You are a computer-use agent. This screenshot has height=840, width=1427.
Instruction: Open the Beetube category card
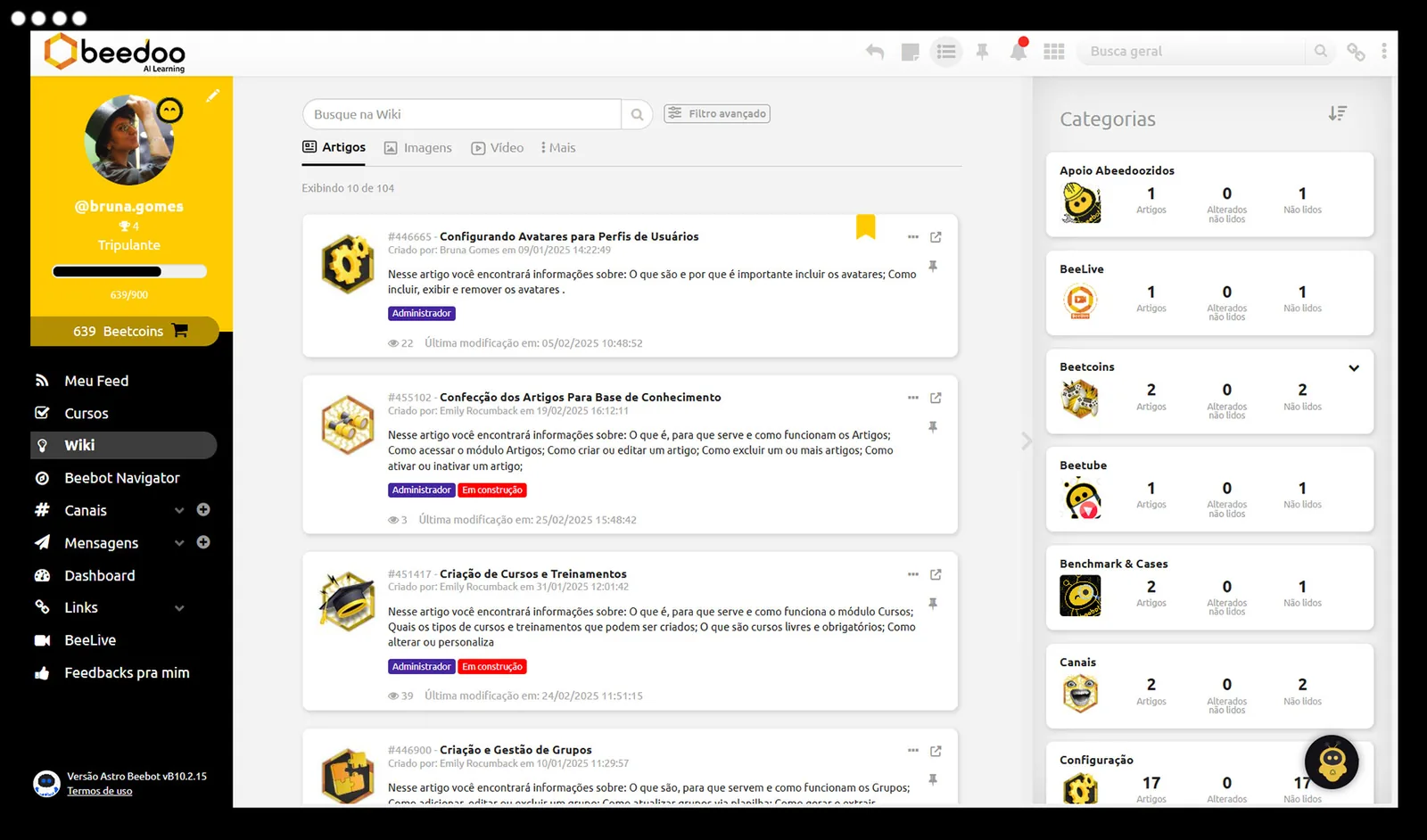coord(1209,489)
